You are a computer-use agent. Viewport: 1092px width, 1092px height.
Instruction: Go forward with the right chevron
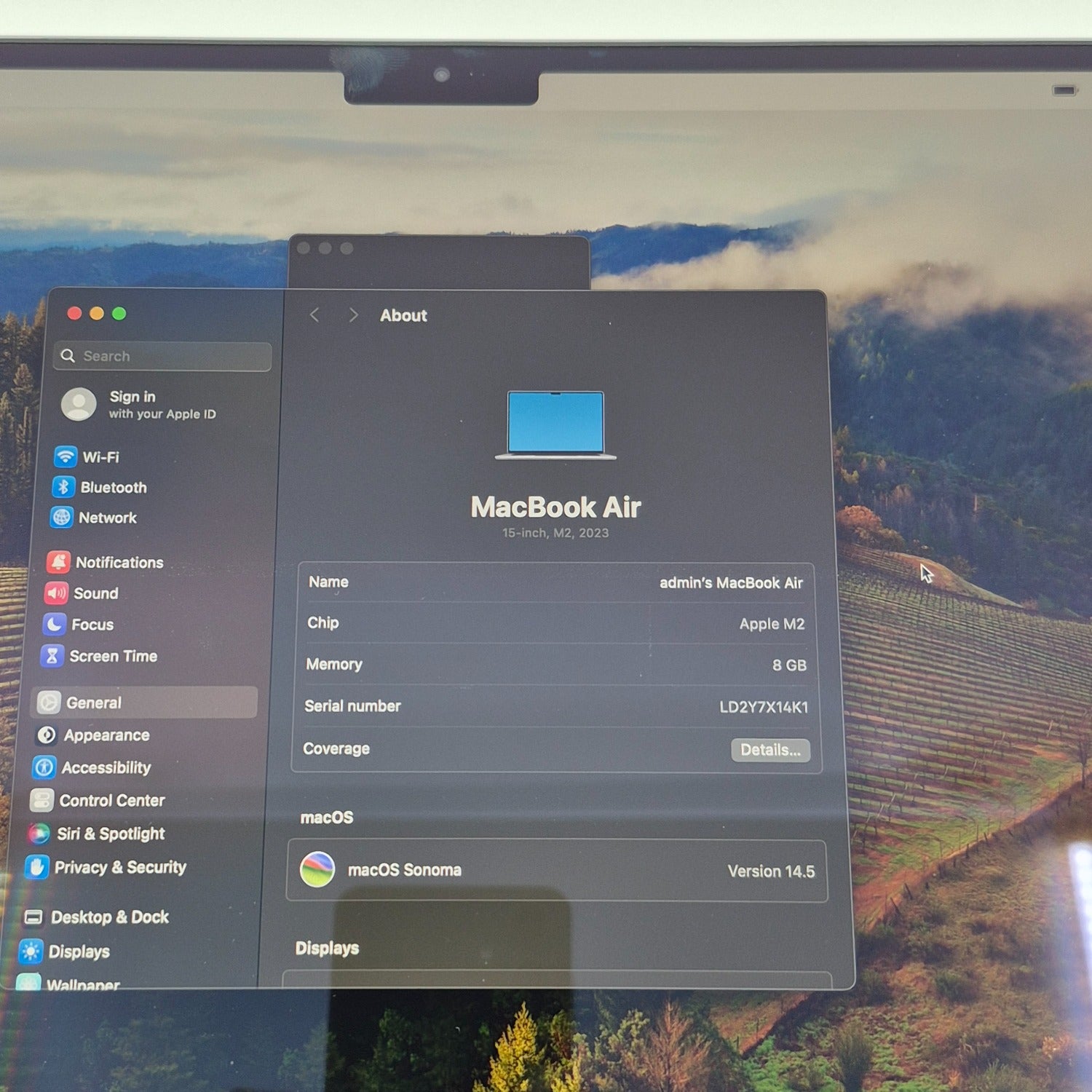pos(353,314)
